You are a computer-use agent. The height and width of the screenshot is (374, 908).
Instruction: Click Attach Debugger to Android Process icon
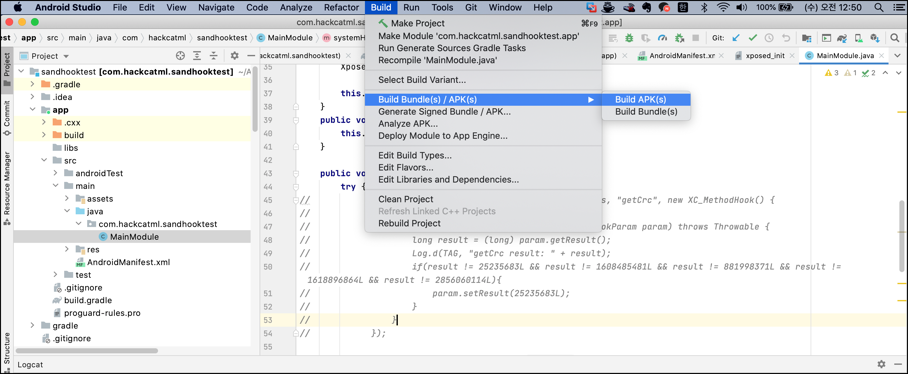pyautogui.click(x=679, y=38)
